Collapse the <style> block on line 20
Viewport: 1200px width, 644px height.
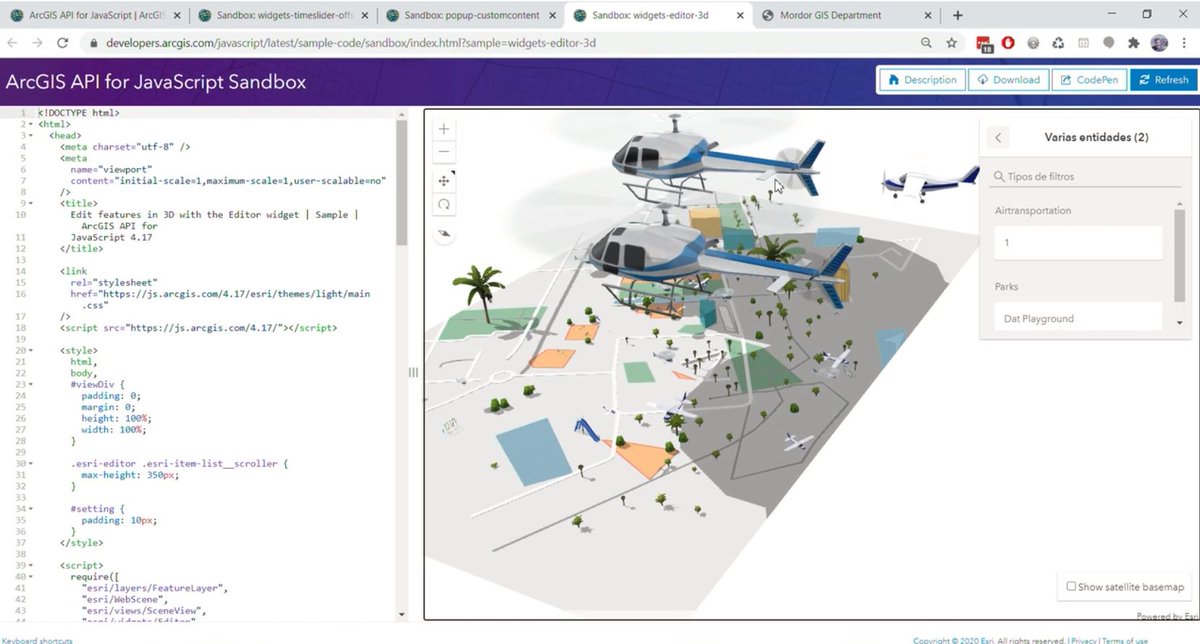[x=32, y=350]
